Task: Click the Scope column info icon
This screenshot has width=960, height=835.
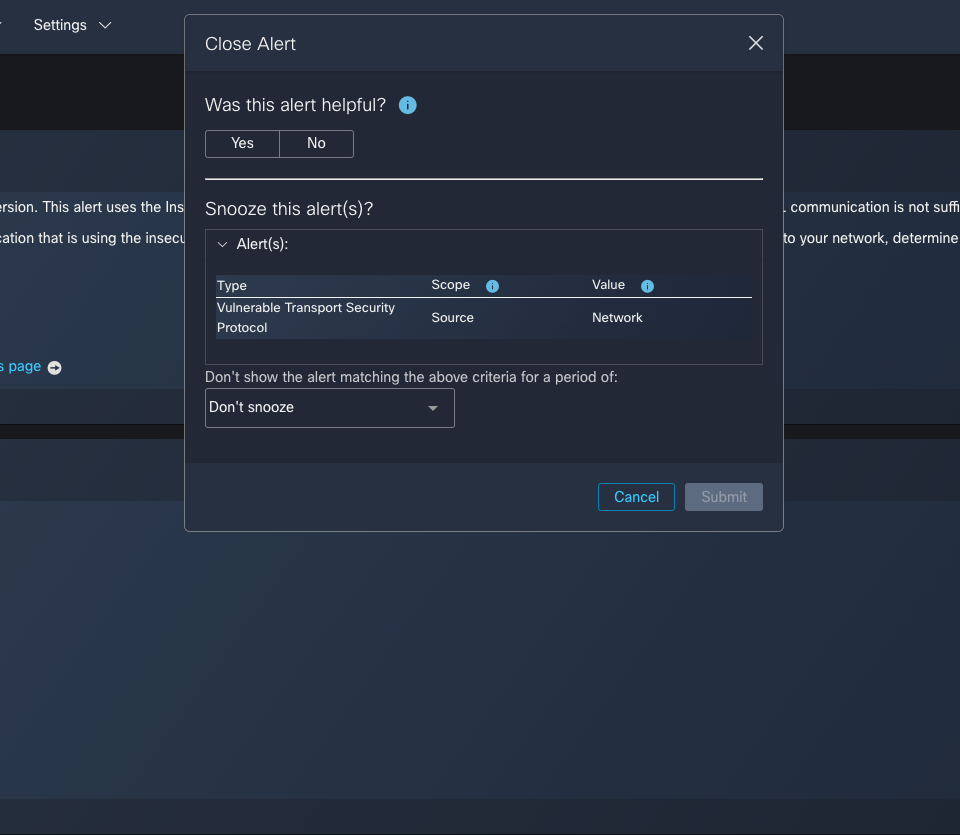Action: [x=492, y=286]
